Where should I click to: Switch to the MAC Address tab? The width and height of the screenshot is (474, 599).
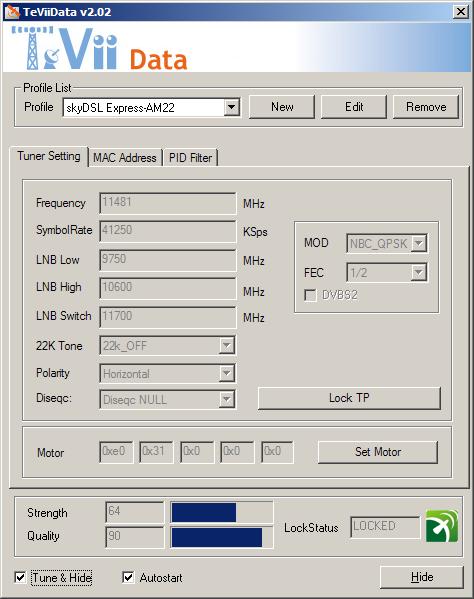125,158
